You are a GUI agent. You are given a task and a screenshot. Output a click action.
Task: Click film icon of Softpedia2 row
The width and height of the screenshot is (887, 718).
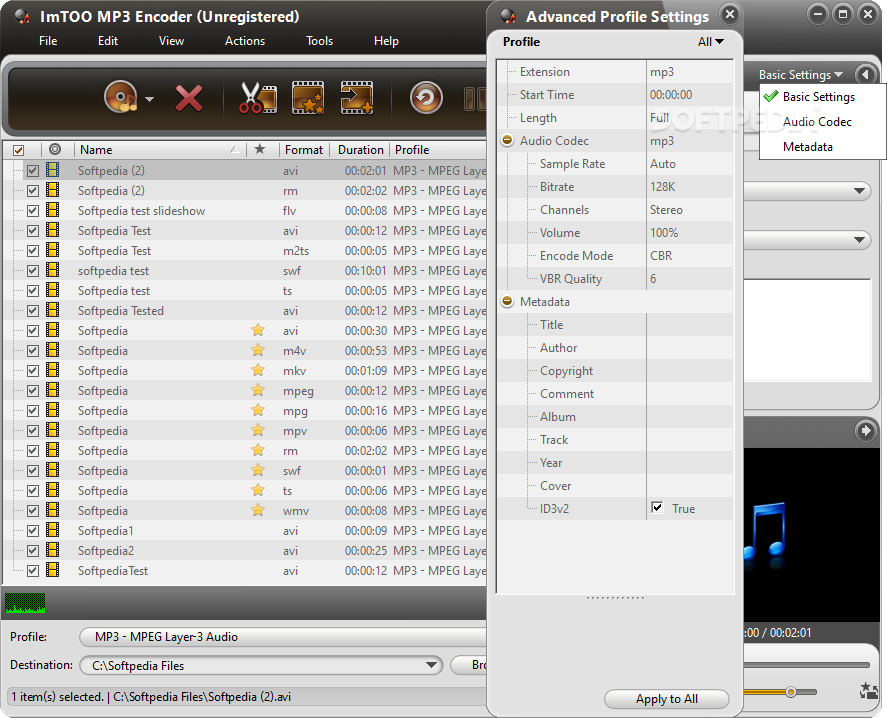click(53, 550)
